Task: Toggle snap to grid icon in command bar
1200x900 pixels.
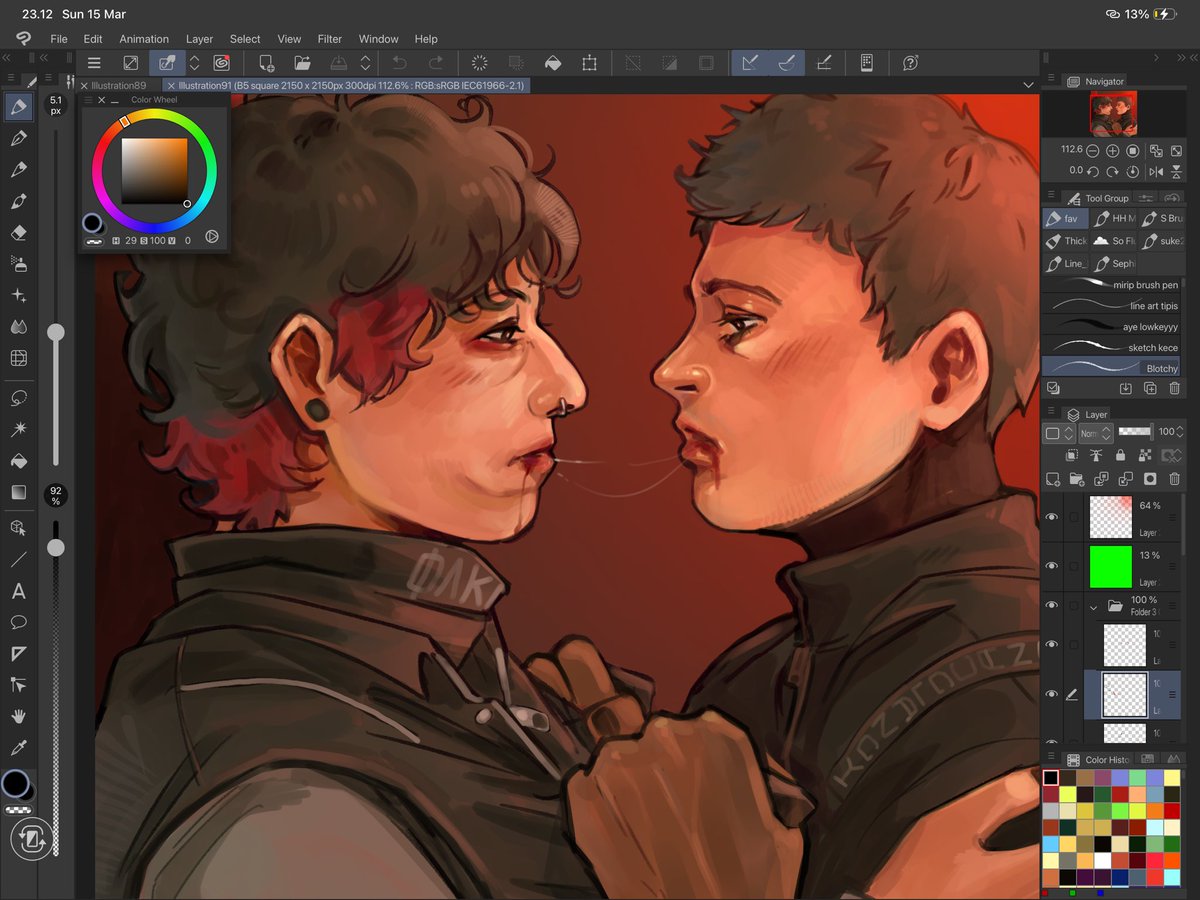Action: 824,63
